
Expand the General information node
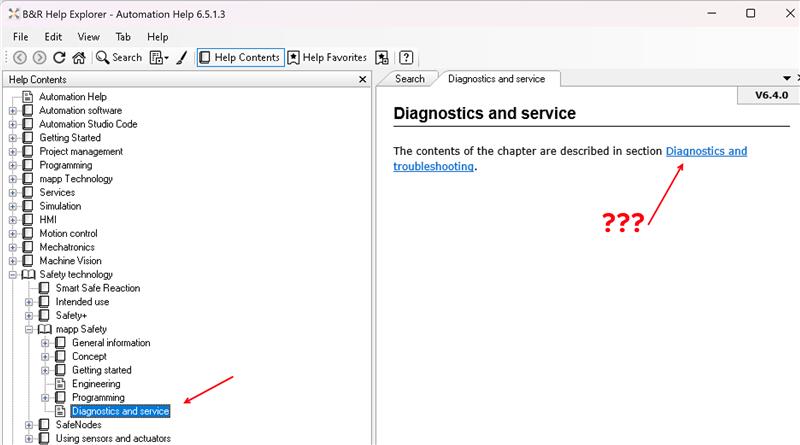point(45,343)
